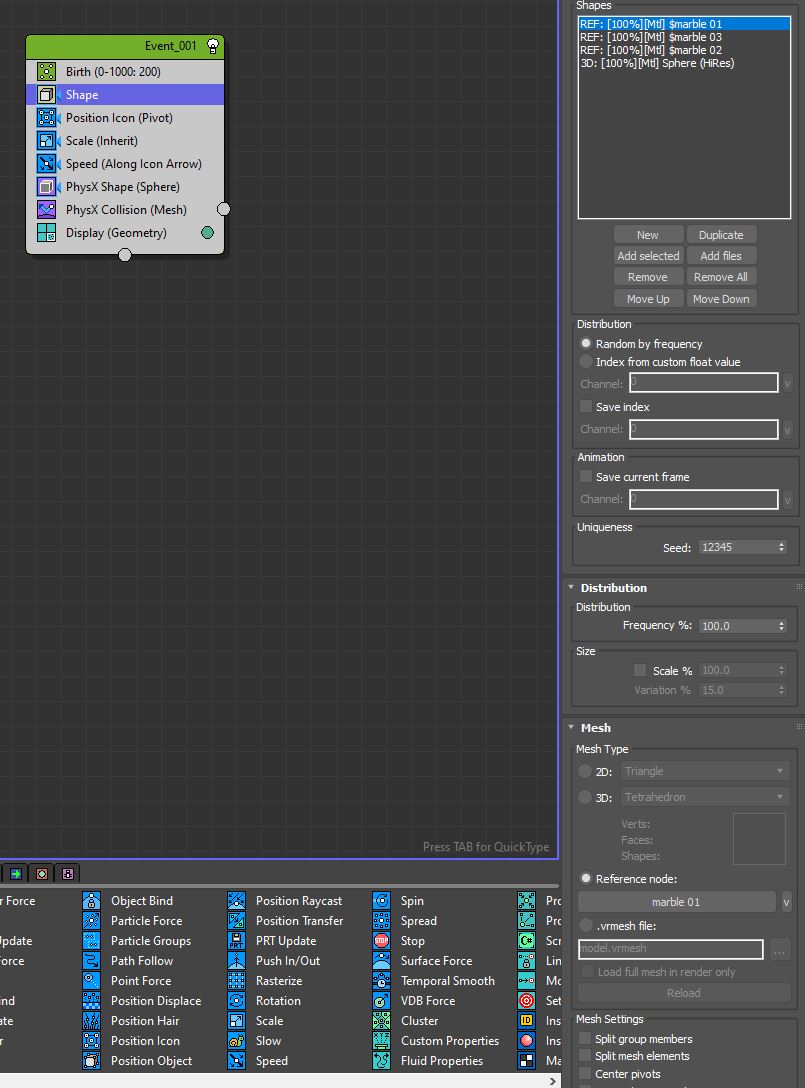This screenshot has width=805, height=1088.
Task: Enable the Save index checkbox
Action: (586, 407)
